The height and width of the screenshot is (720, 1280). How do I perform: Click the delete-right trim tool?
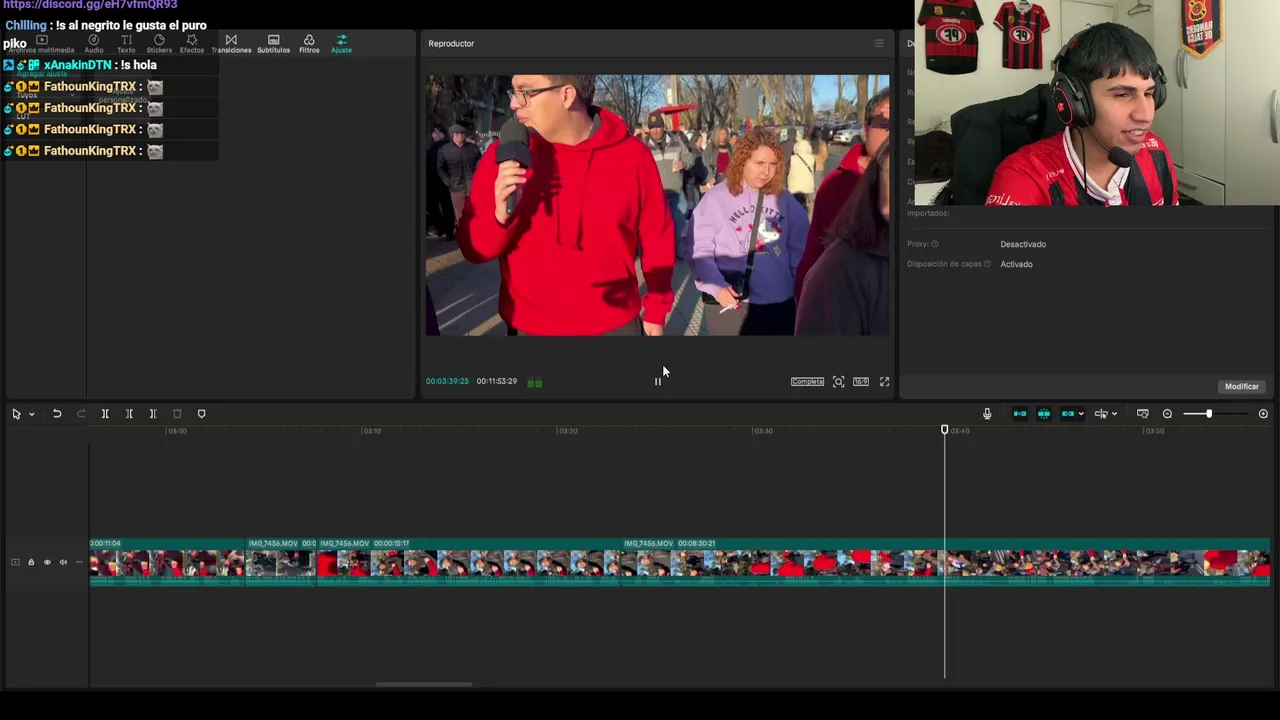click(153, 414)
